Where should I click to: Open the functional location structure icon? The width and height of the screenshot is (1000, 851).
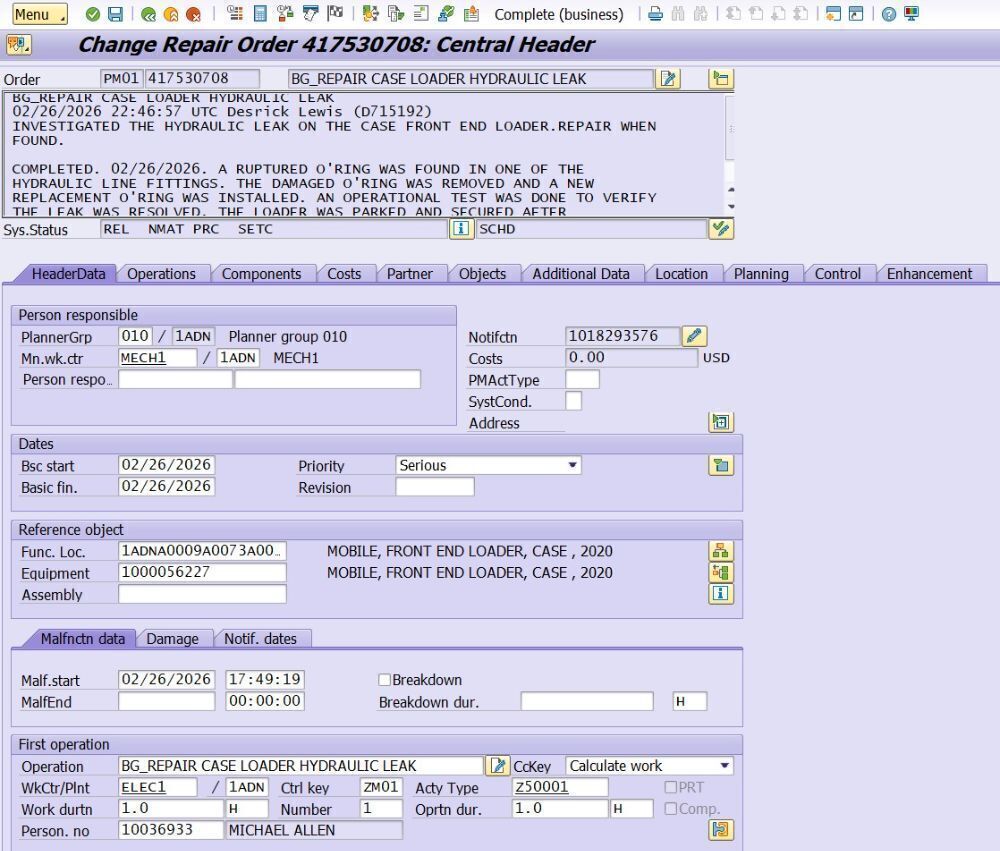click(721, 551)
